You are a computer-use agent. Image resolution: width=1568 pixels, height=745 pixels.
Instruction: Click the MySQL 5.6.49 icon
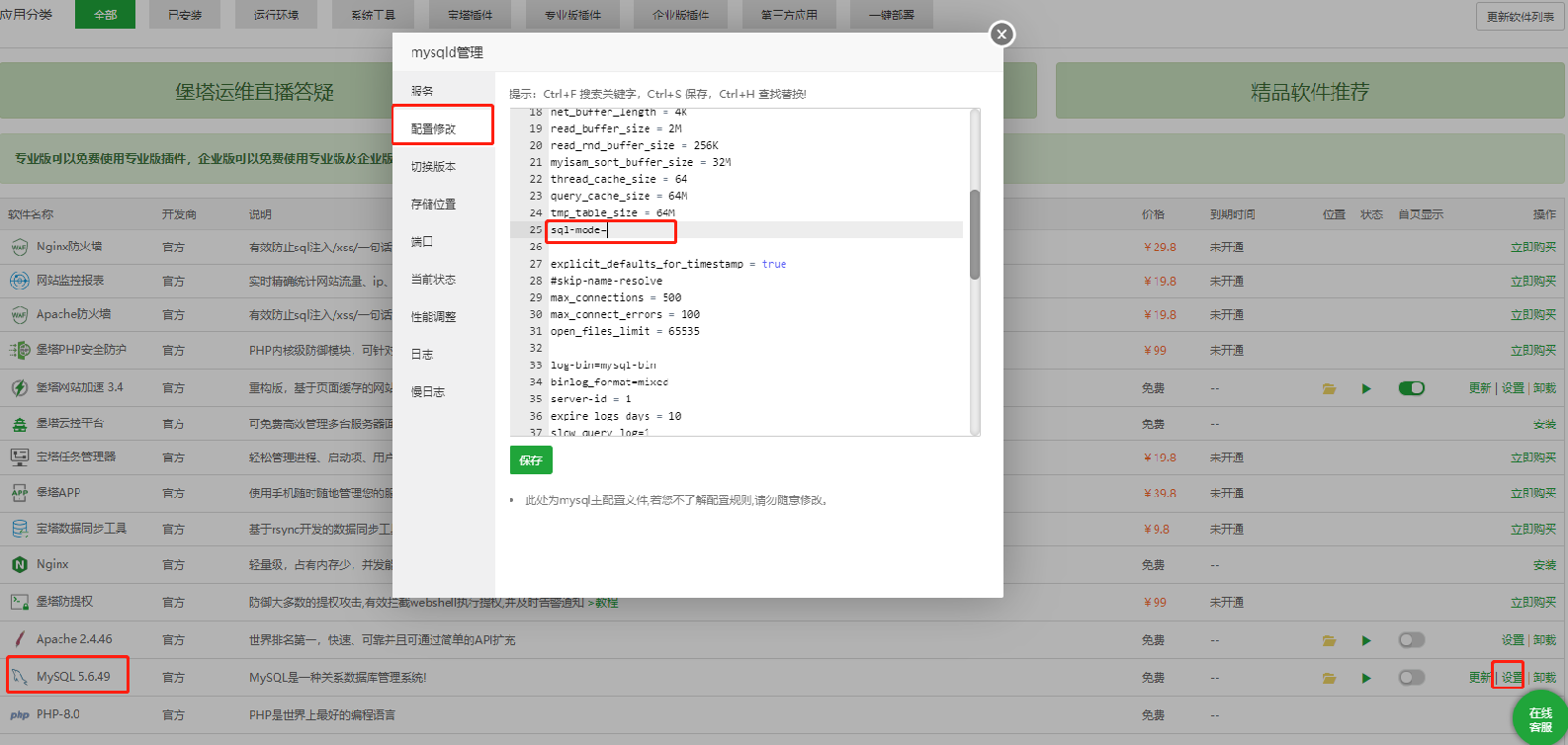click(x=20, y=677)
